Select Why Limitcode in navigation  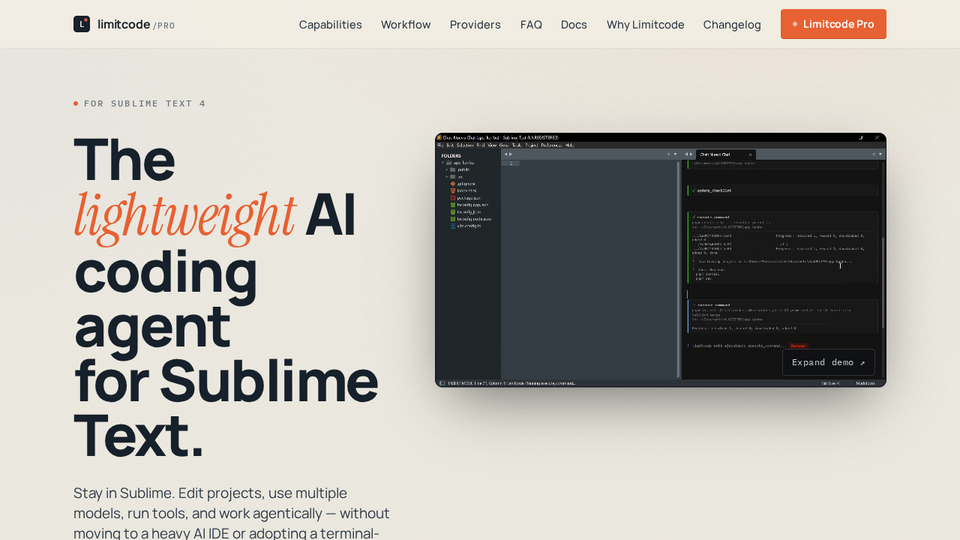[x=645, y=24]
